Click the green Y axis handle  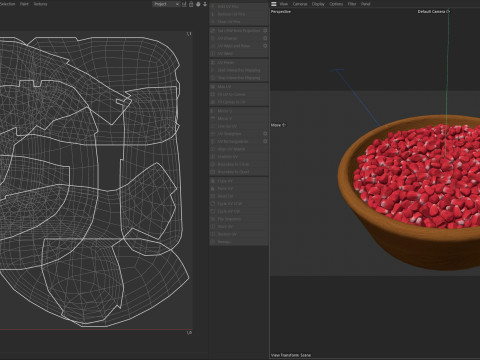pyautogui.click(x=447, y=83)
